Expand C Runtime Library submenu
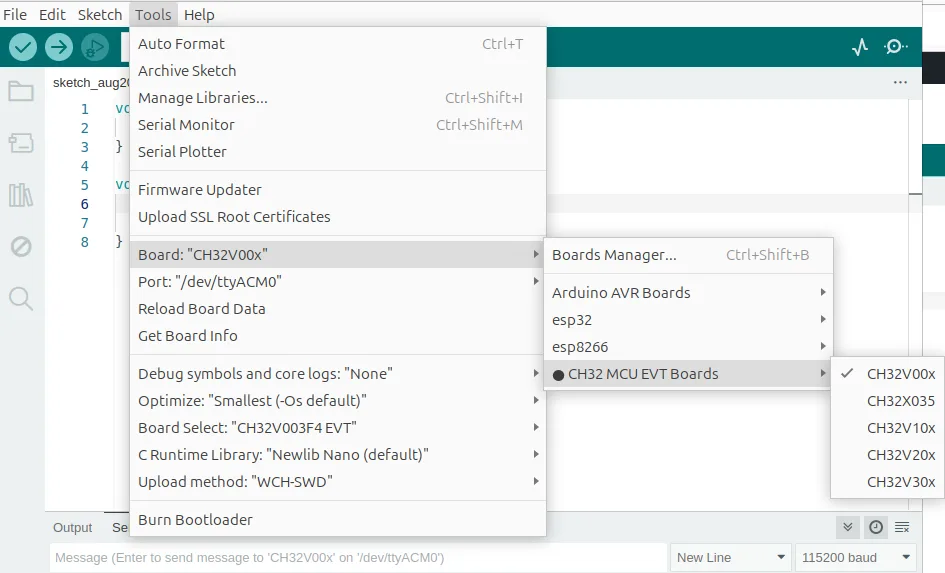 click(x=338, y=455)
